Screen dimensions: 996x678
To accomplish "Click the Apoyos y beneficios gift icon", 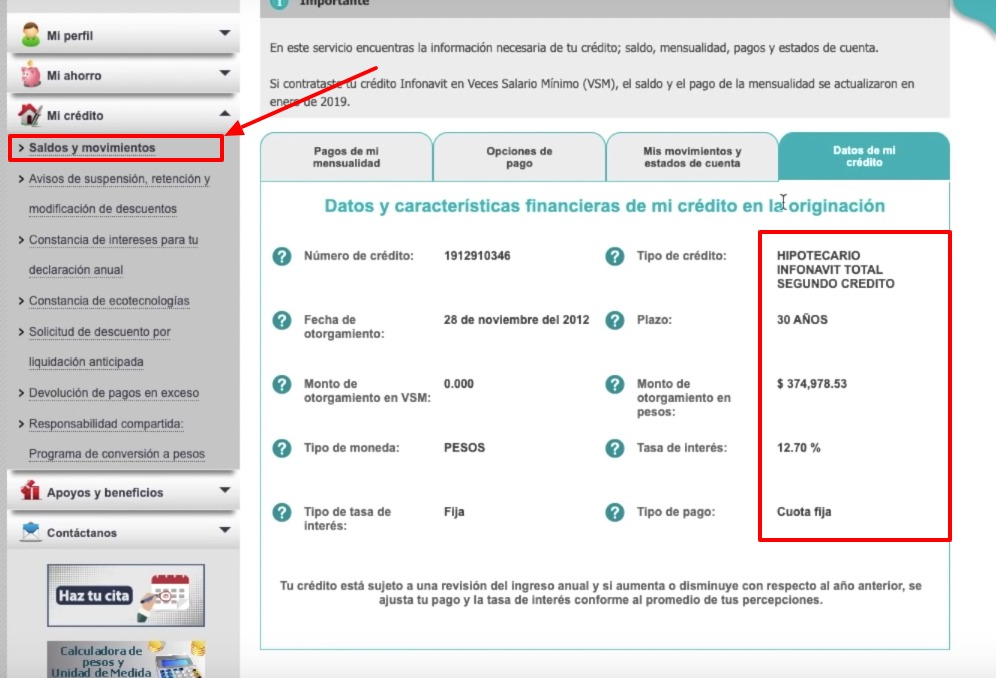I will 30,491.
